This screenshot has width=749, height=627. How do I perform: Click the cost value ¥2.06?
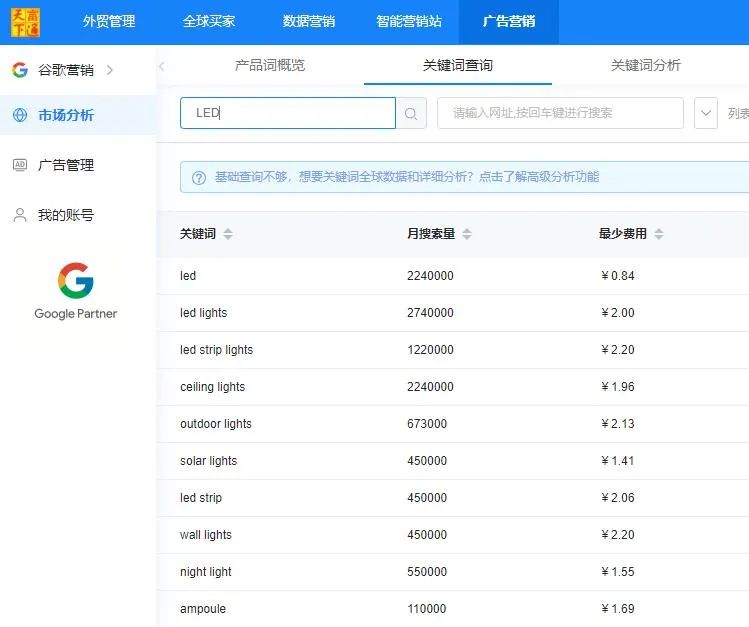618,498
